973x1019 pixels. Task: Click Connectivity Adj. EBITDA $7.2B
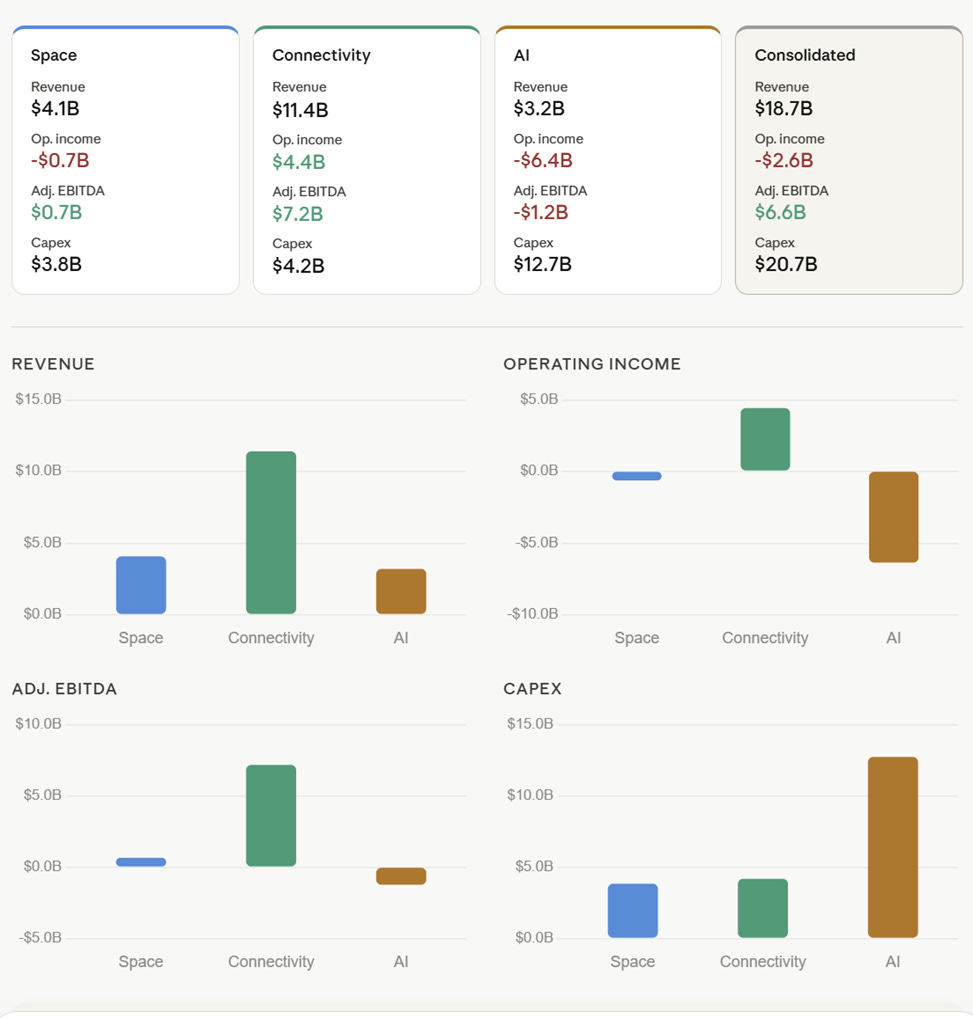coord(298,214)
